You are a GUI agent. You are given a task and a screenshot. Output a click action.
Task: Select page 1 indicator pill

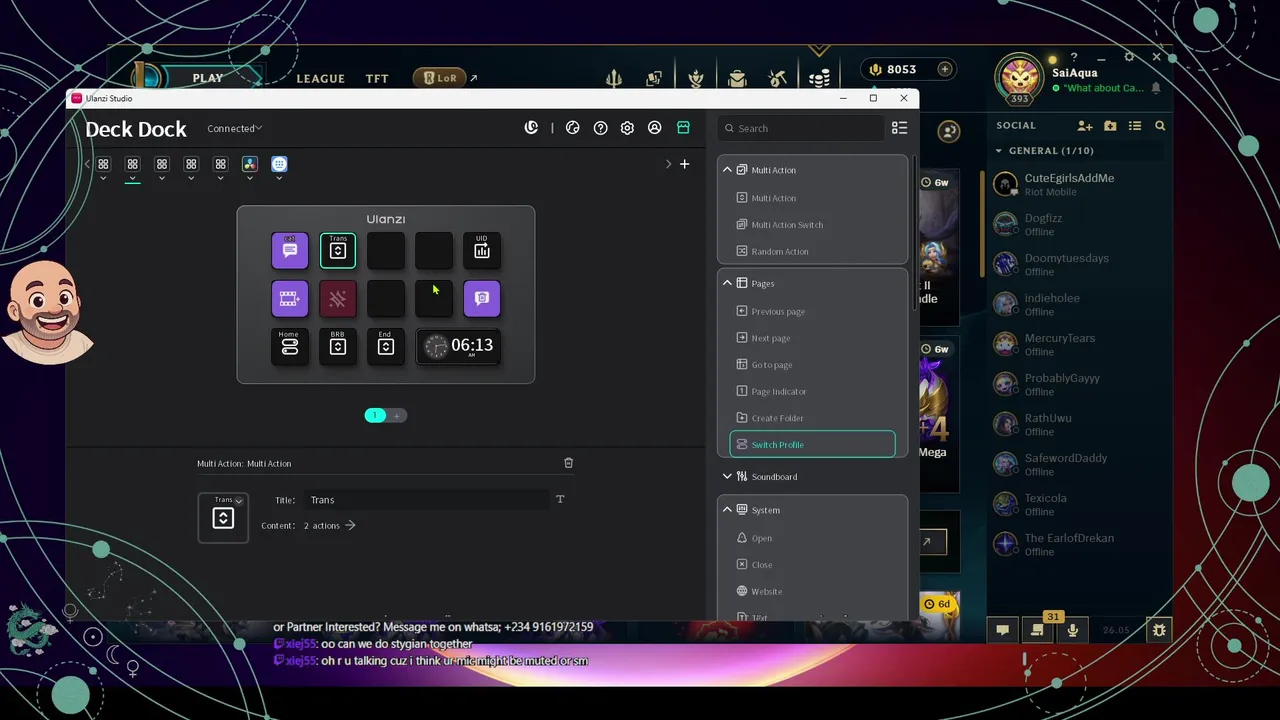[375, 415]
